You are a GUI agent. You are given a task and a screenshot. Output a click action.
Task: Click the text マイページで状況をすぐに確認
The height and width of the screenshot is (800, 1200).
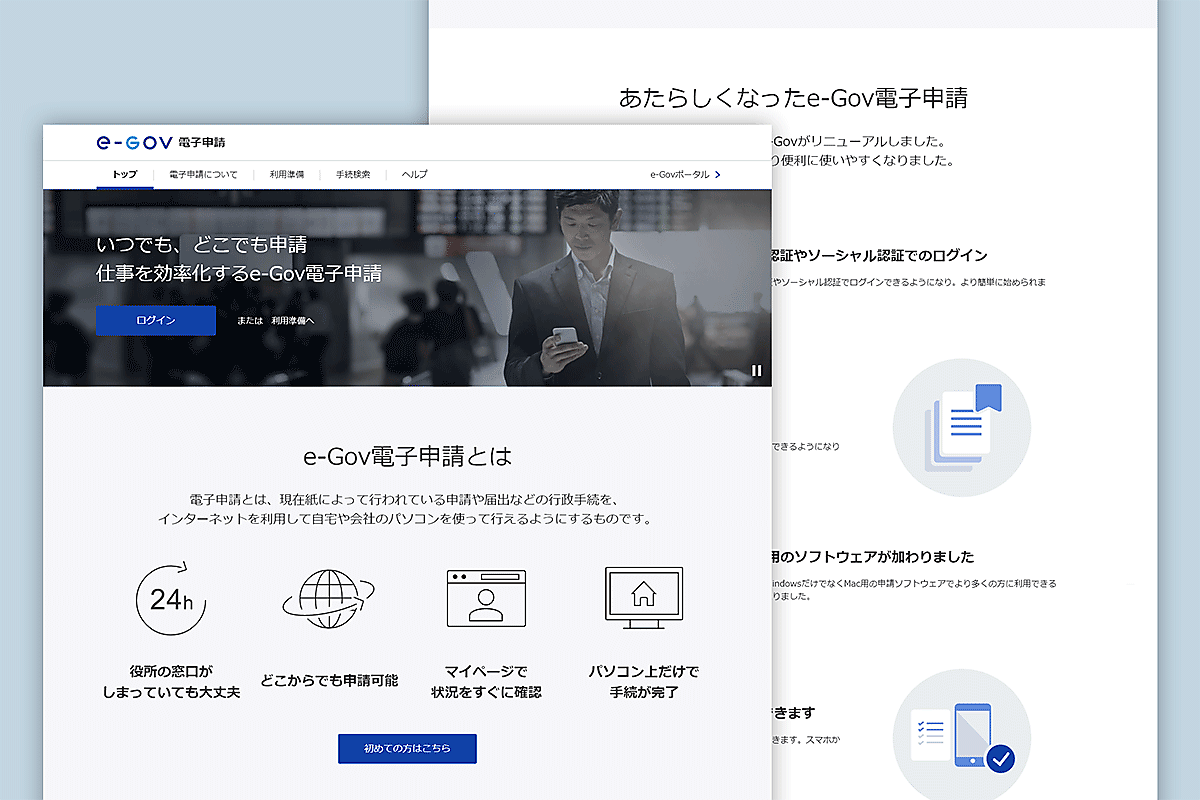point(486,681)
